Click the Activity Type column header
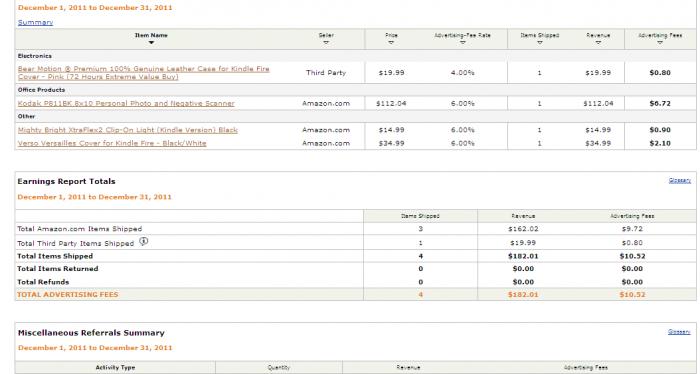 point(115,368)
